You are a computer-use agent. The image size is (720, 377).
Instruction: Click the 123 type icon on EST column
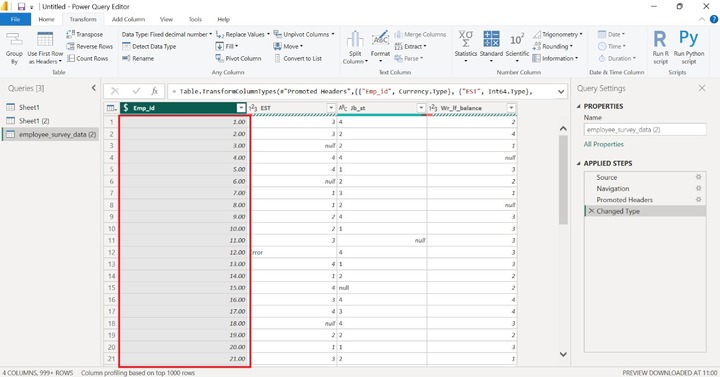[253, 108]
